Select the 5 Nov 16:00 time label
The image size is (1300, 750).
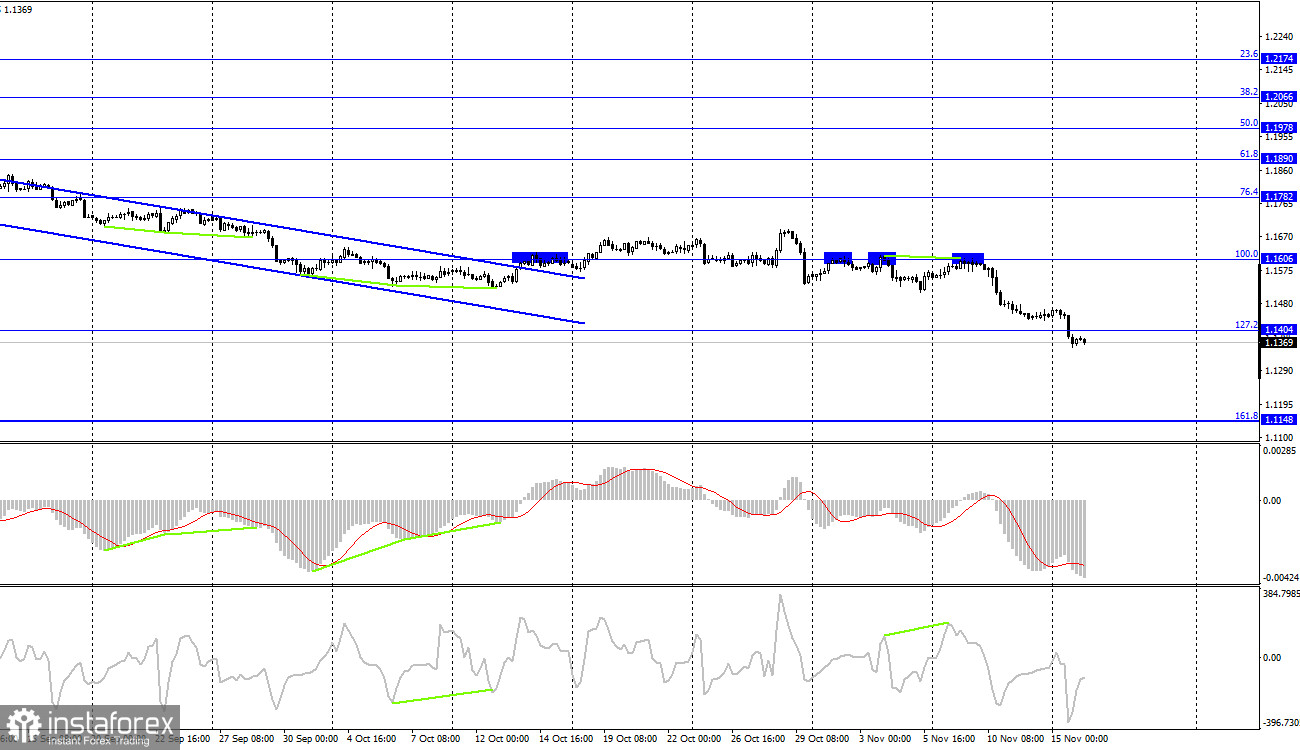point(951,739)
